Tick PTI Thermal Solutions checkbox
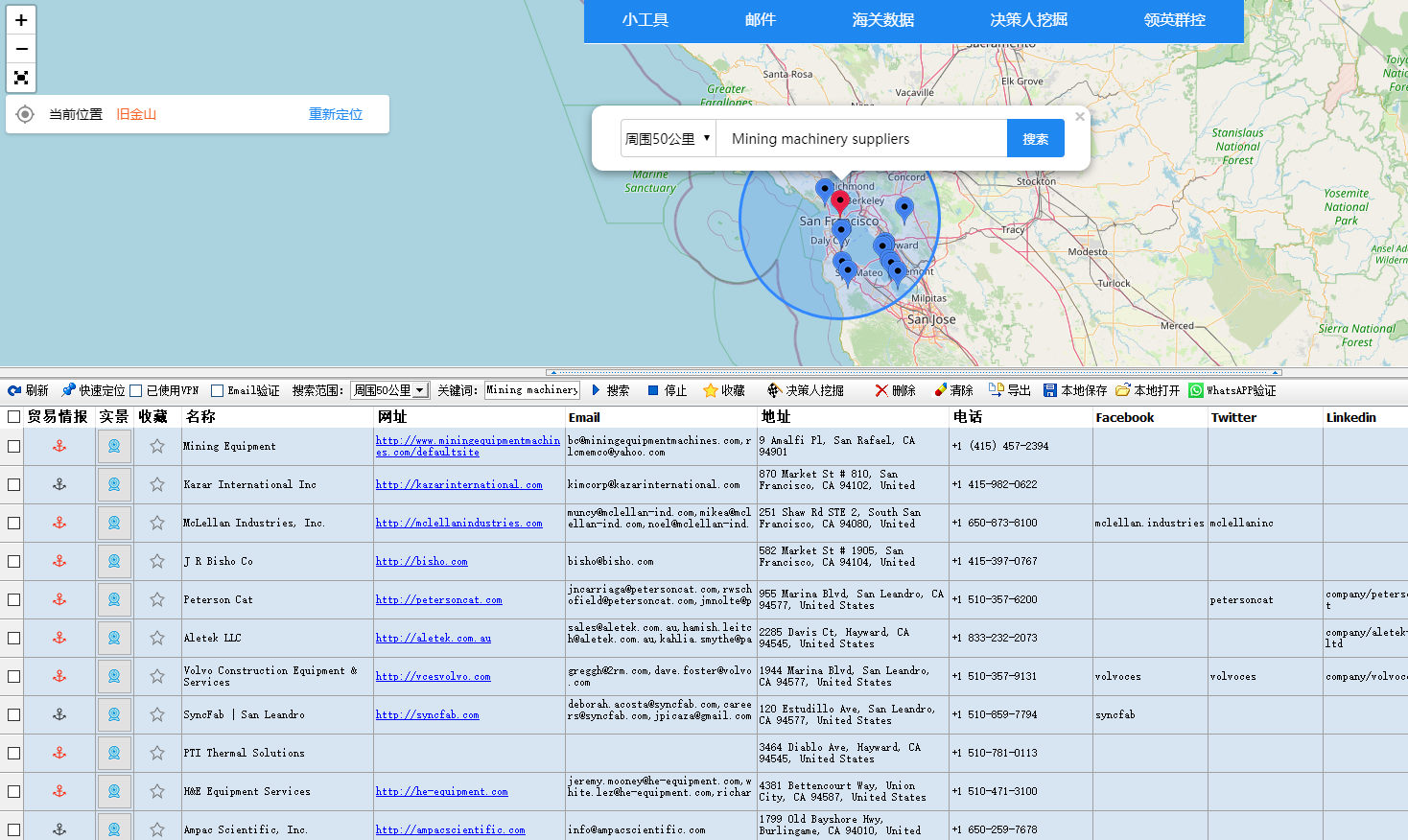This screenshot has width=1408, height=840. pyautogui.click(x=13, y=753)
